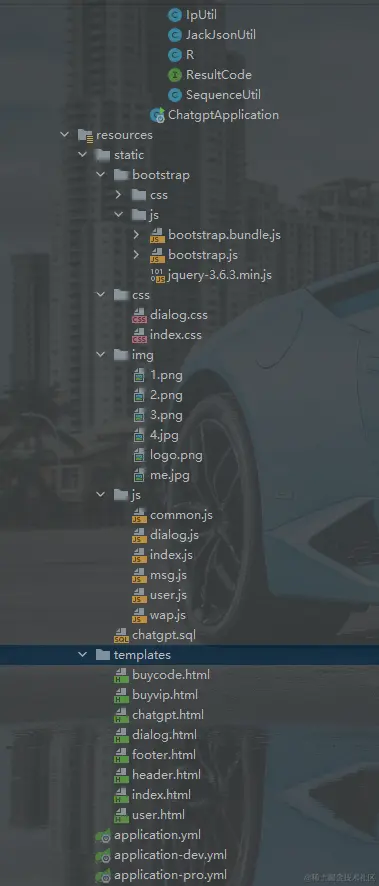Click the buycode.html file icon

tap(121, 675)
